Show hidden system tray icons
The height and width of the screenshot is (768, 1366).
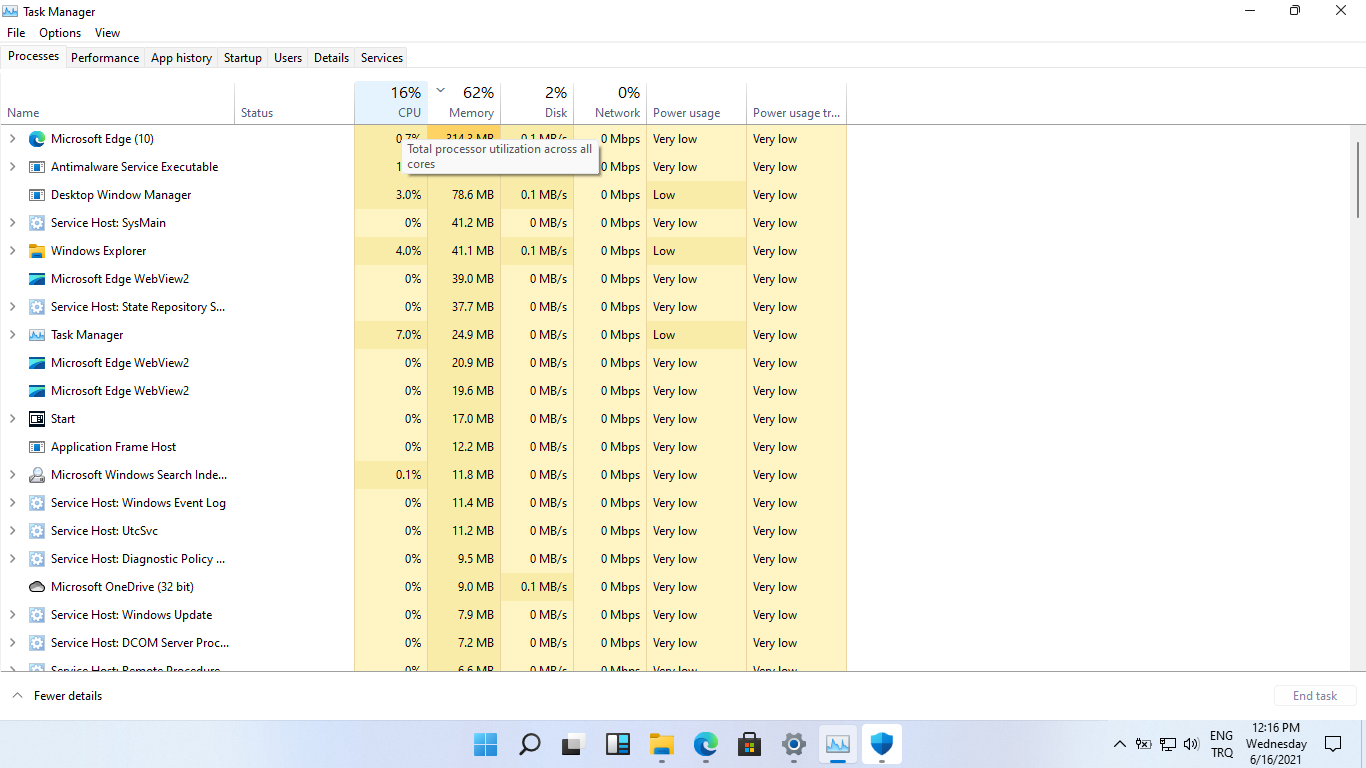tap(1120, 744)
